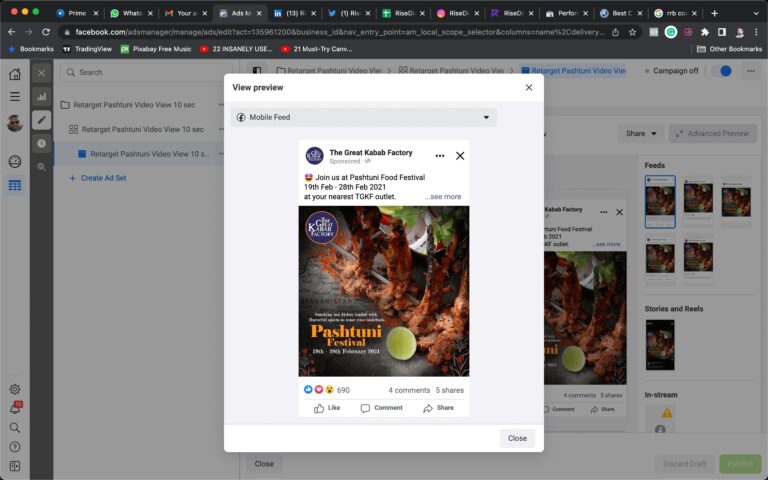Click the Share arrow icon in preview
Image resolution: width=768 pixels, height=480 pixels.
[428, 408]
